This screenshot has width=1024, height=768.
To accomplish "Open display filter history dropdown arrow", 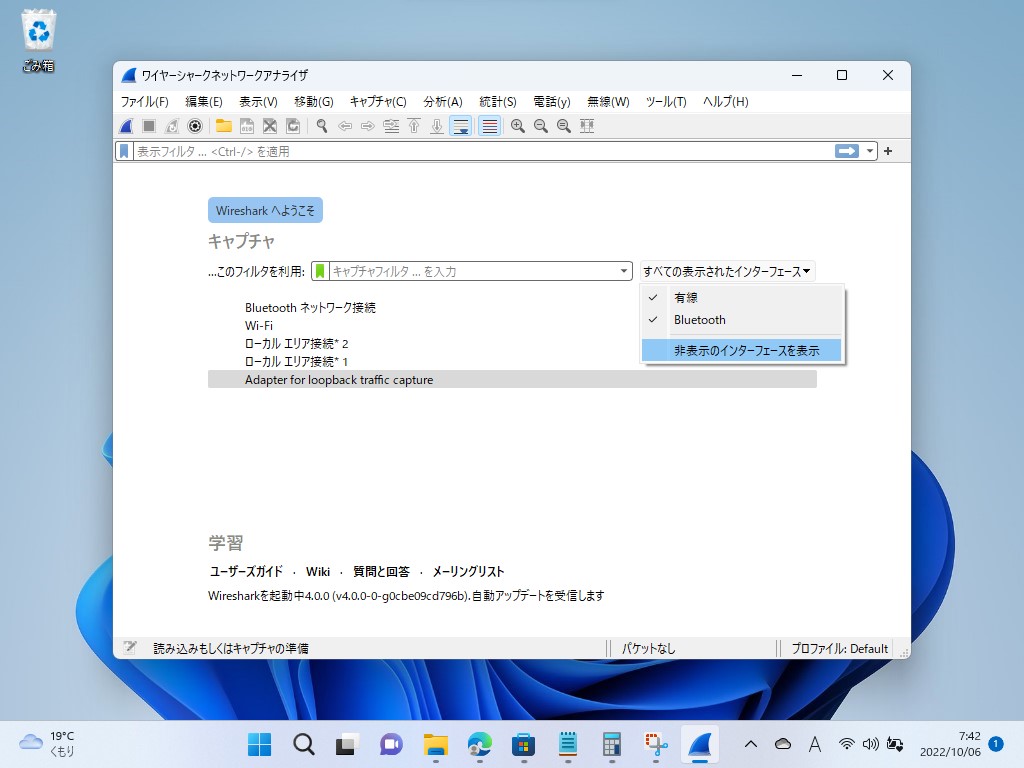I will [870, 152].
